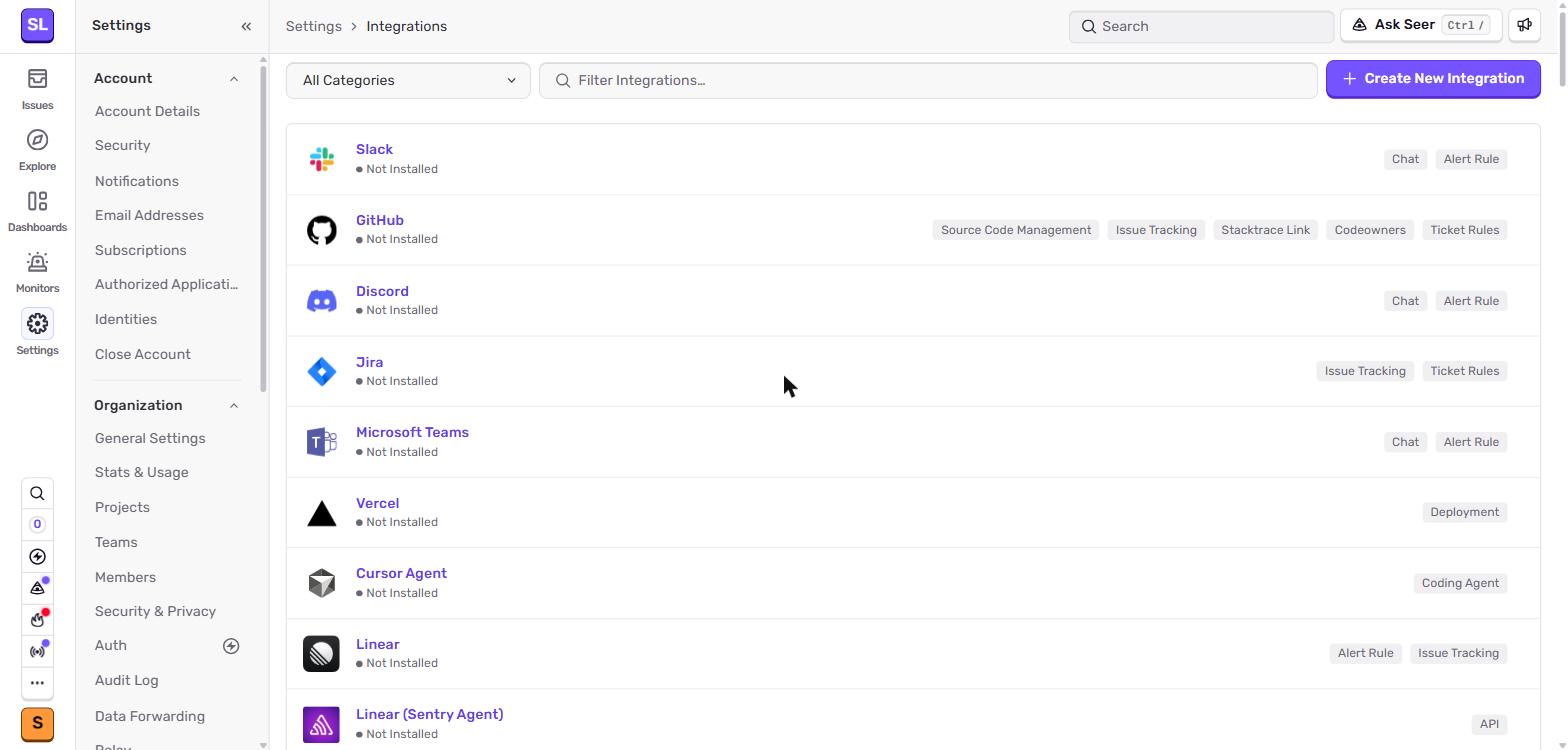Click the SL organization avatar
This screenshot has height=750, width=1568.
37,25
